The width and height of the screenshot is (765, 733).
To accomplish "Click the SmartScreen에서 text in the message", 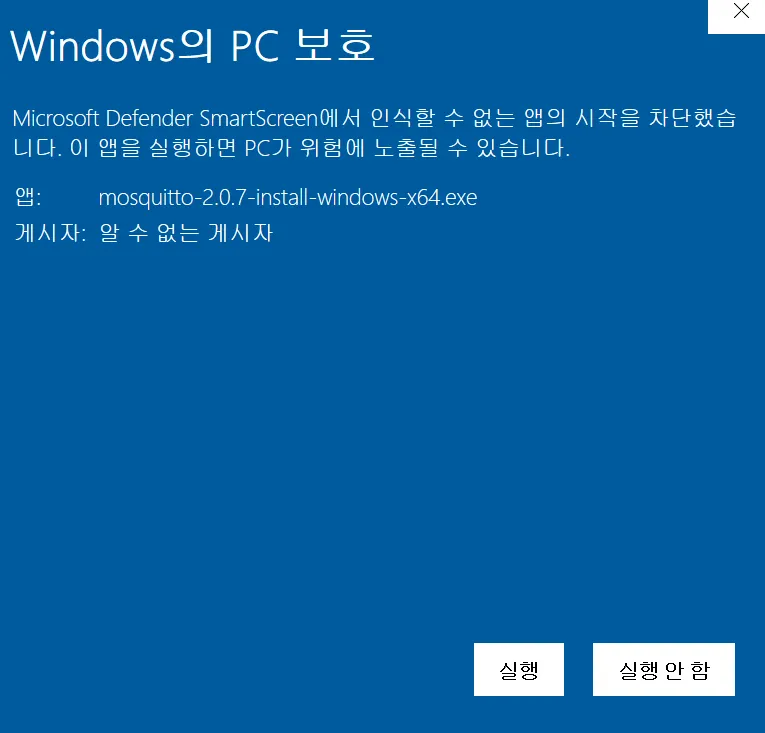I will (280, 119).
